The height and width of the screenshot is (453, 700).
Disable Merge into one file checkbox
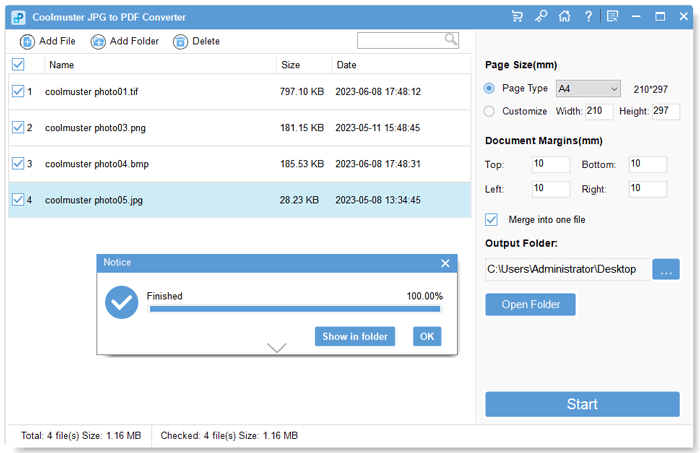[491, 219]
